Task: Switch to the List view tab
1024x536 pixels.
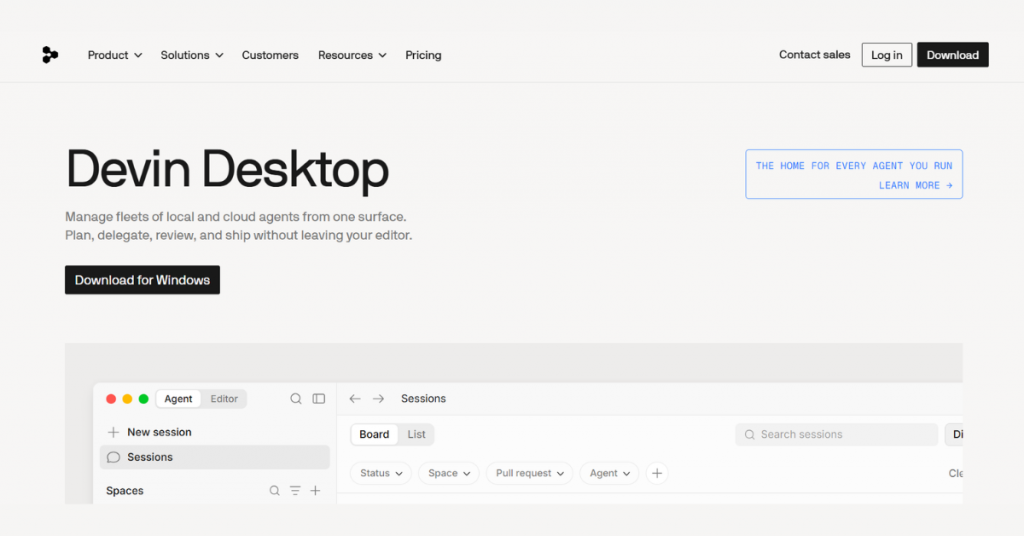Action: coord(416,434)
